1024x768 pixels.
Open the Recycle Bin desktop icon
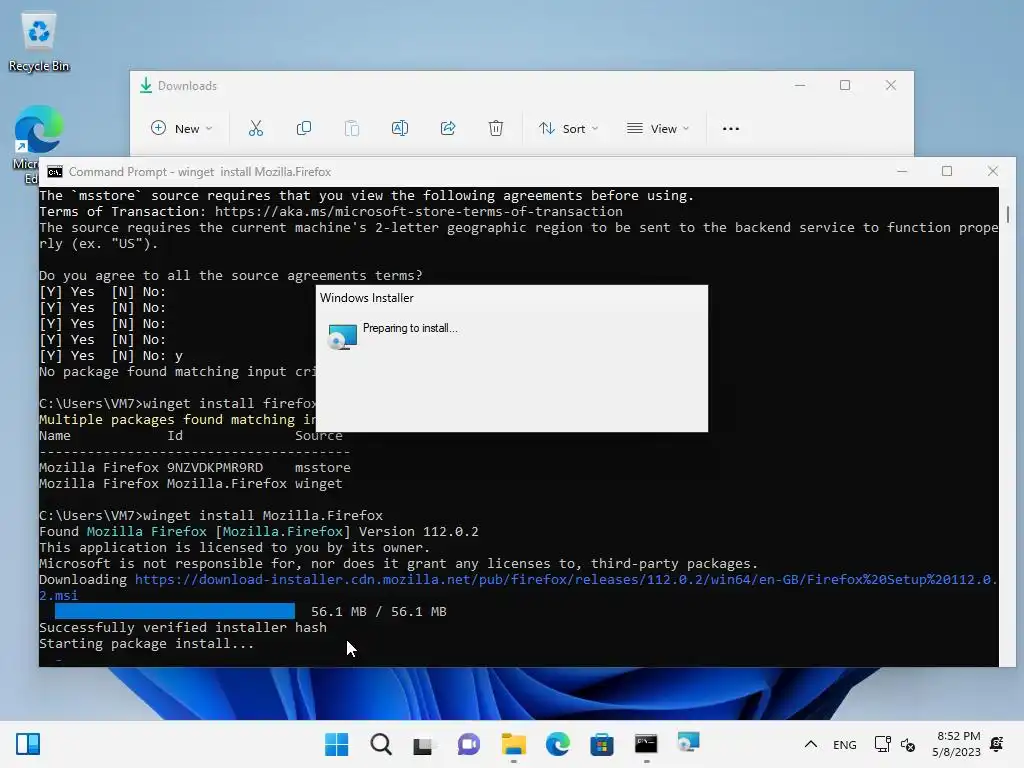[x=39, y=42]
